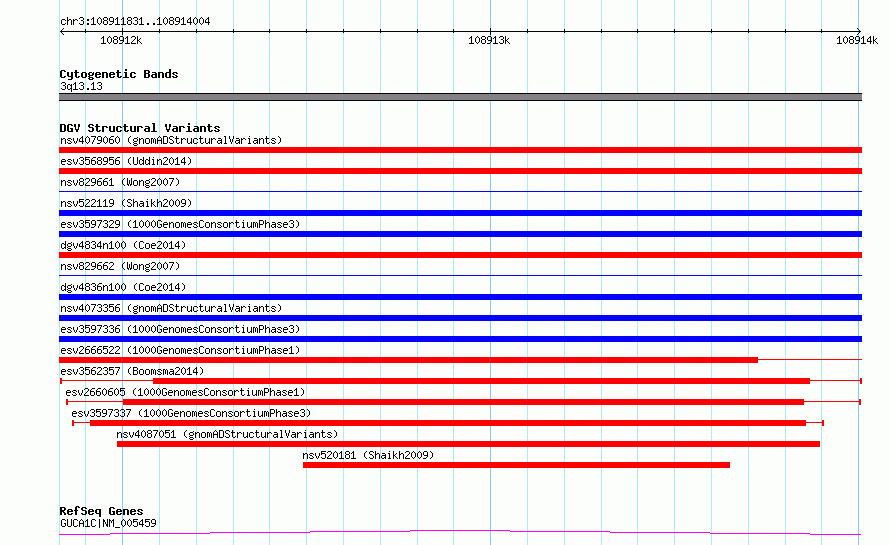Click the blue nsv4073356 variant bar
890x545 pixels.
(x=460, y=318)
